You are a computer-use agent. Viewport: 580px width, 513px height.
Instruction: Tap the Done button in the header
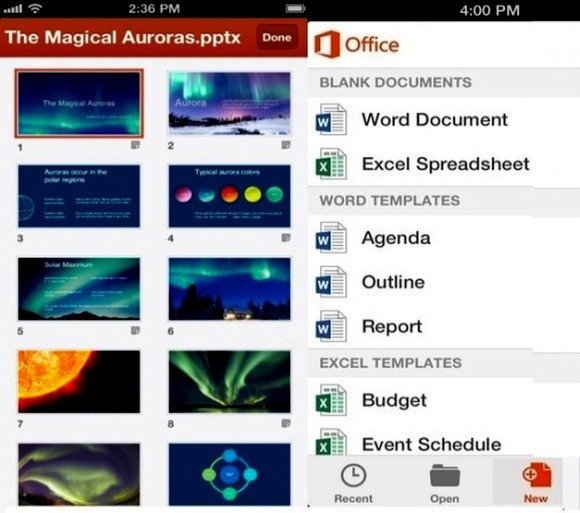[x=277, y=37]
